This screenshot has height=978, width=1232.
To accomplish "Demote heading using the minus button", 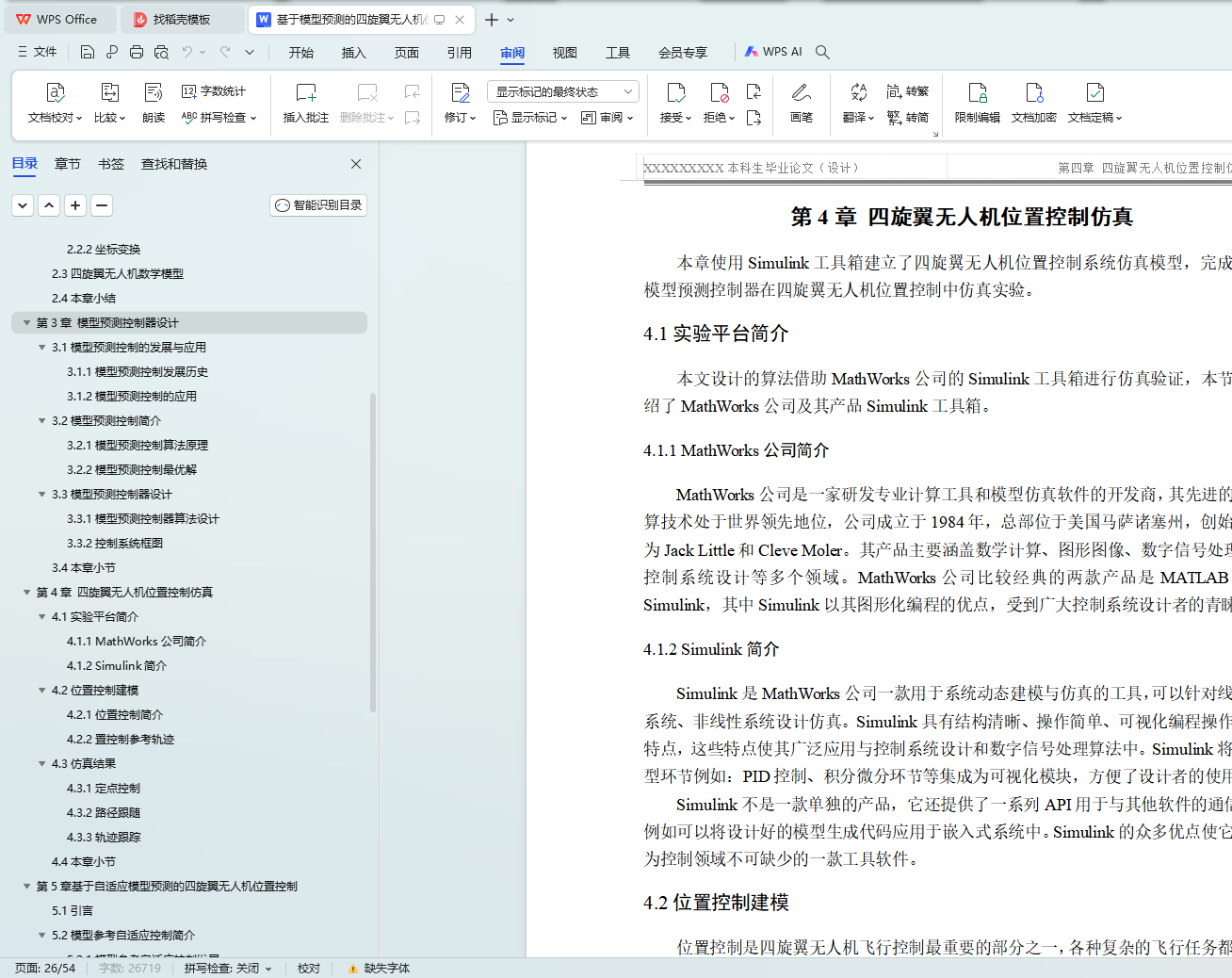I will [103, 205].
